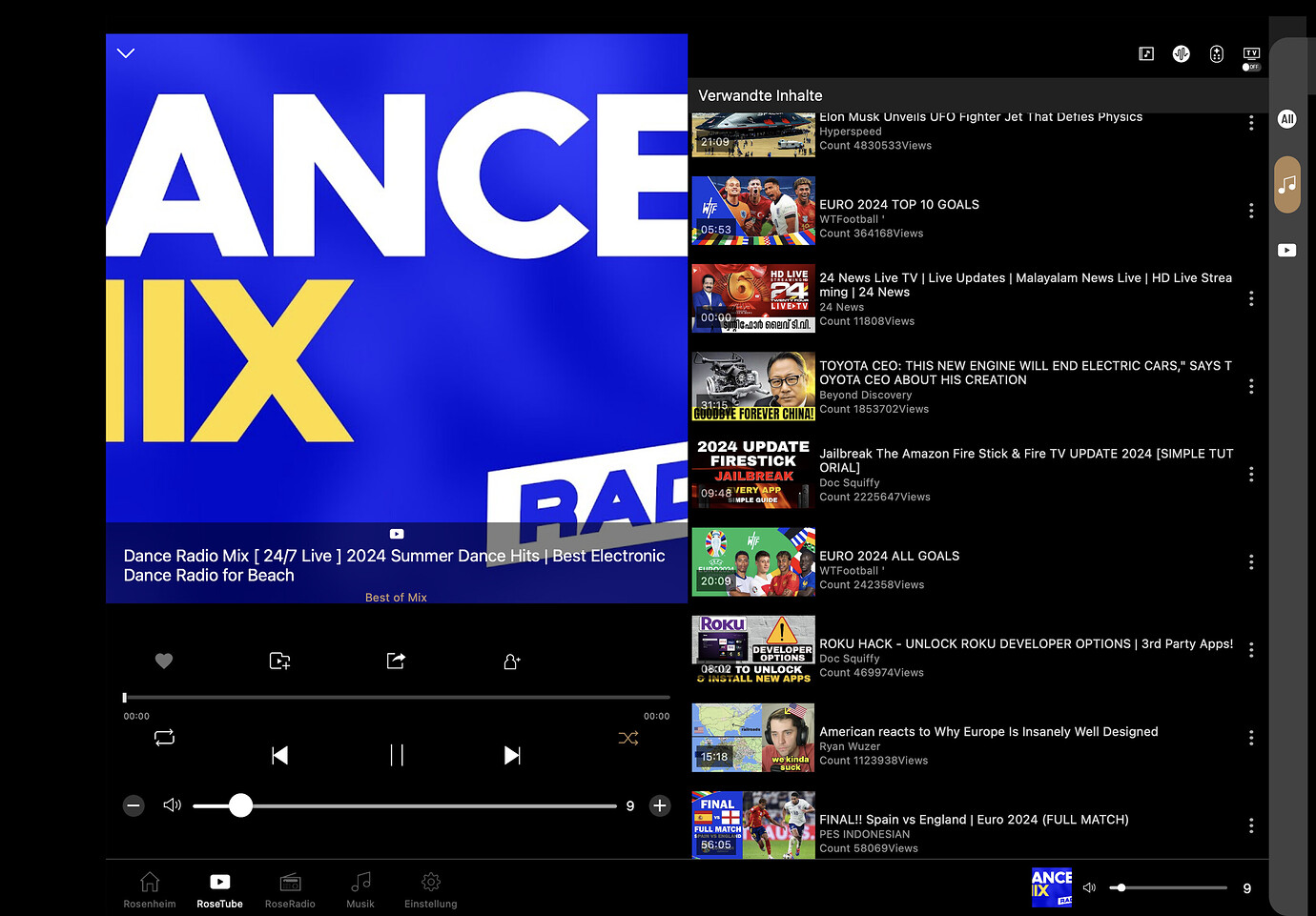Toggle shuffle playback

628,738
